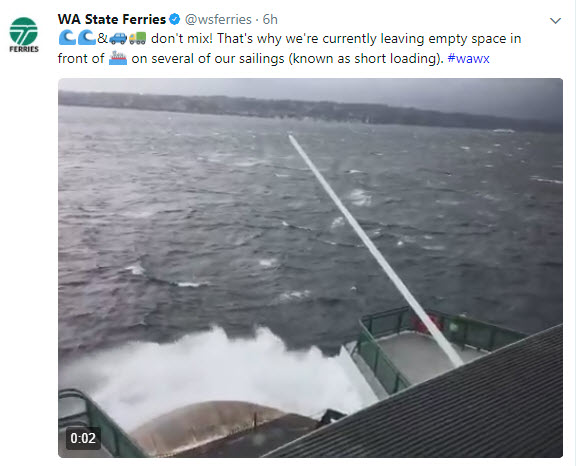
Task: Click the first wave emoji
Action: click(x=67, y=38)
